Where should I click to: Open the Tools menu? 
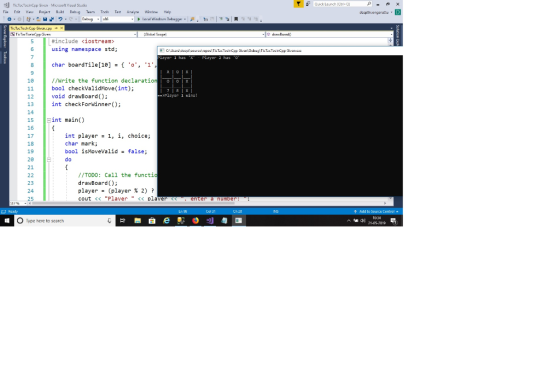[104, 12]
